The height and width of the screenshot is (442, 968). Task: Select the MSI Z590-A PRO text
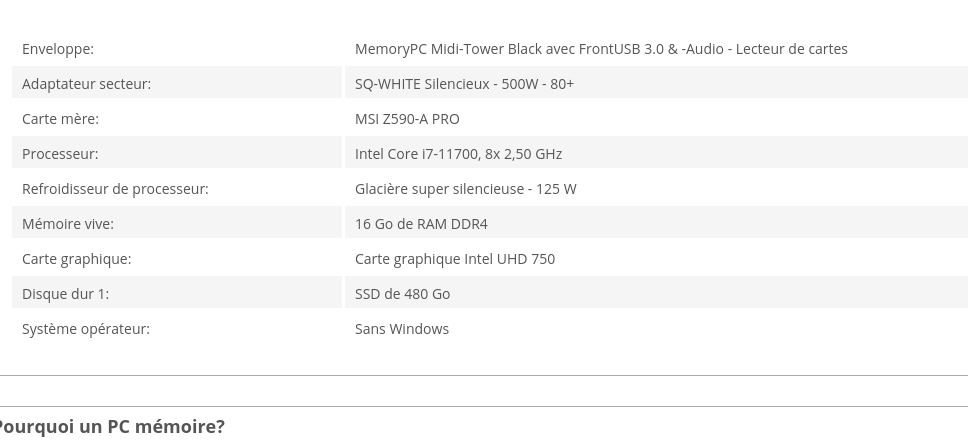tap(407, 119)
